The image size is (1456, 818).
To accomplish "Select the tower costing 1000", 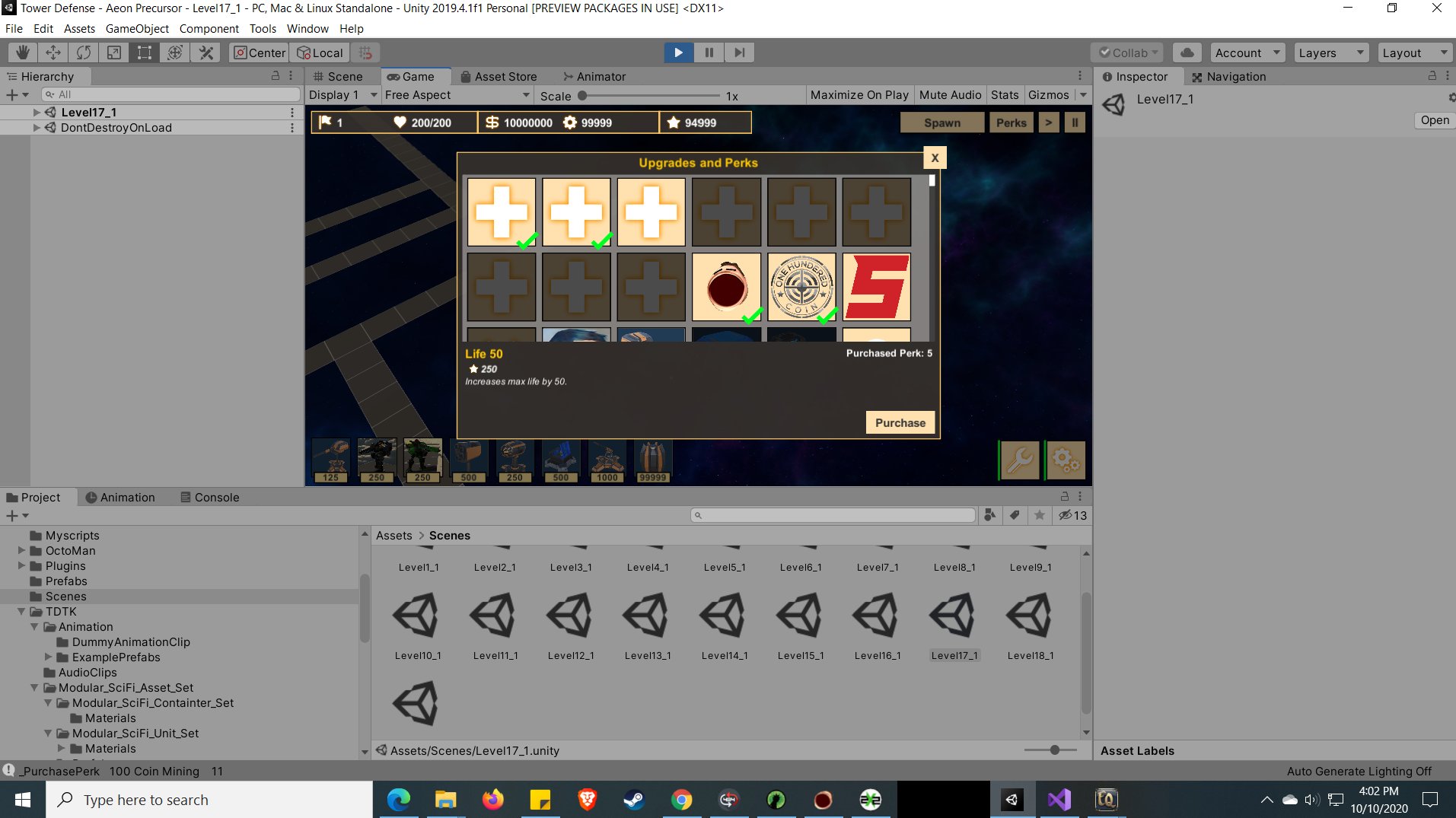I will 607,461.
